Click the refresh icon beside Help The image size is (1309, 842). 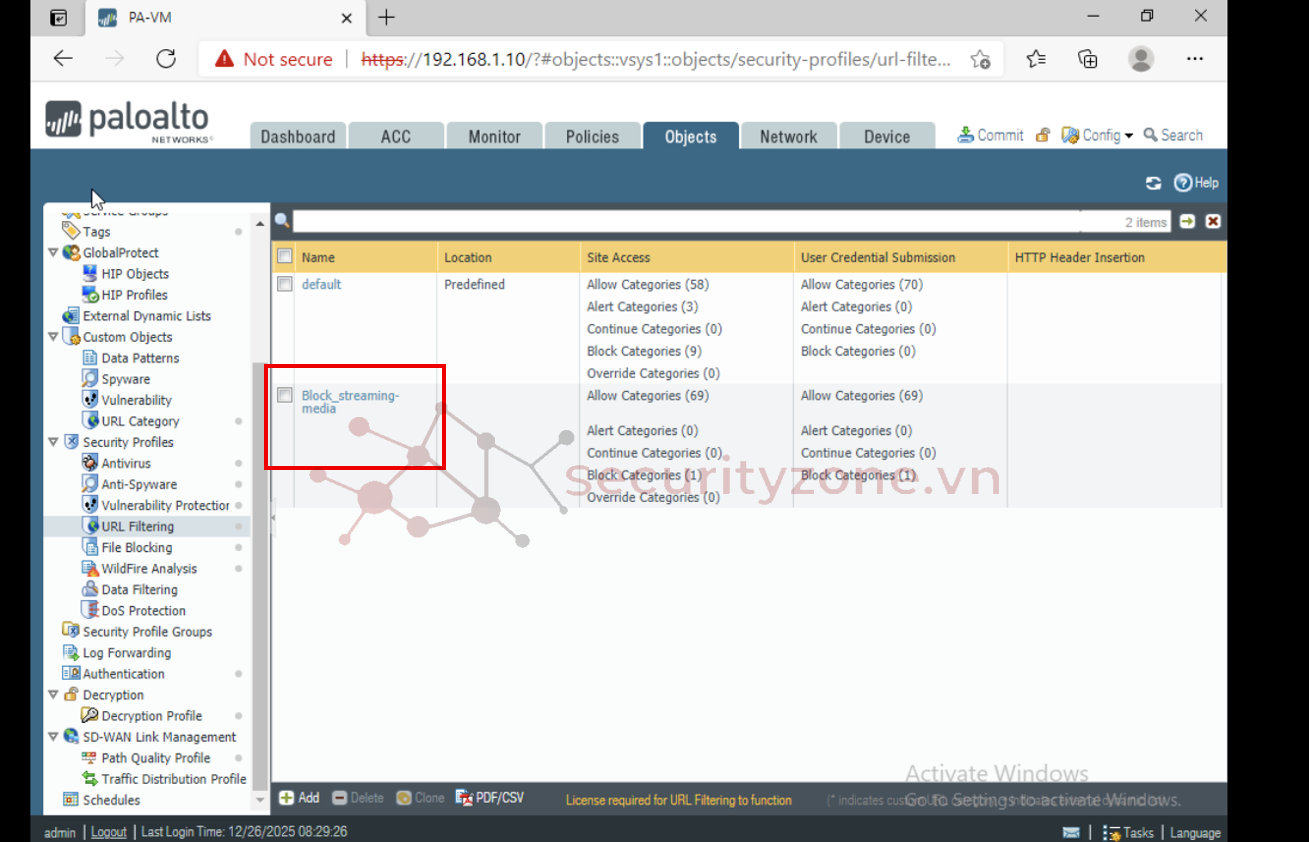(1153, 183)
